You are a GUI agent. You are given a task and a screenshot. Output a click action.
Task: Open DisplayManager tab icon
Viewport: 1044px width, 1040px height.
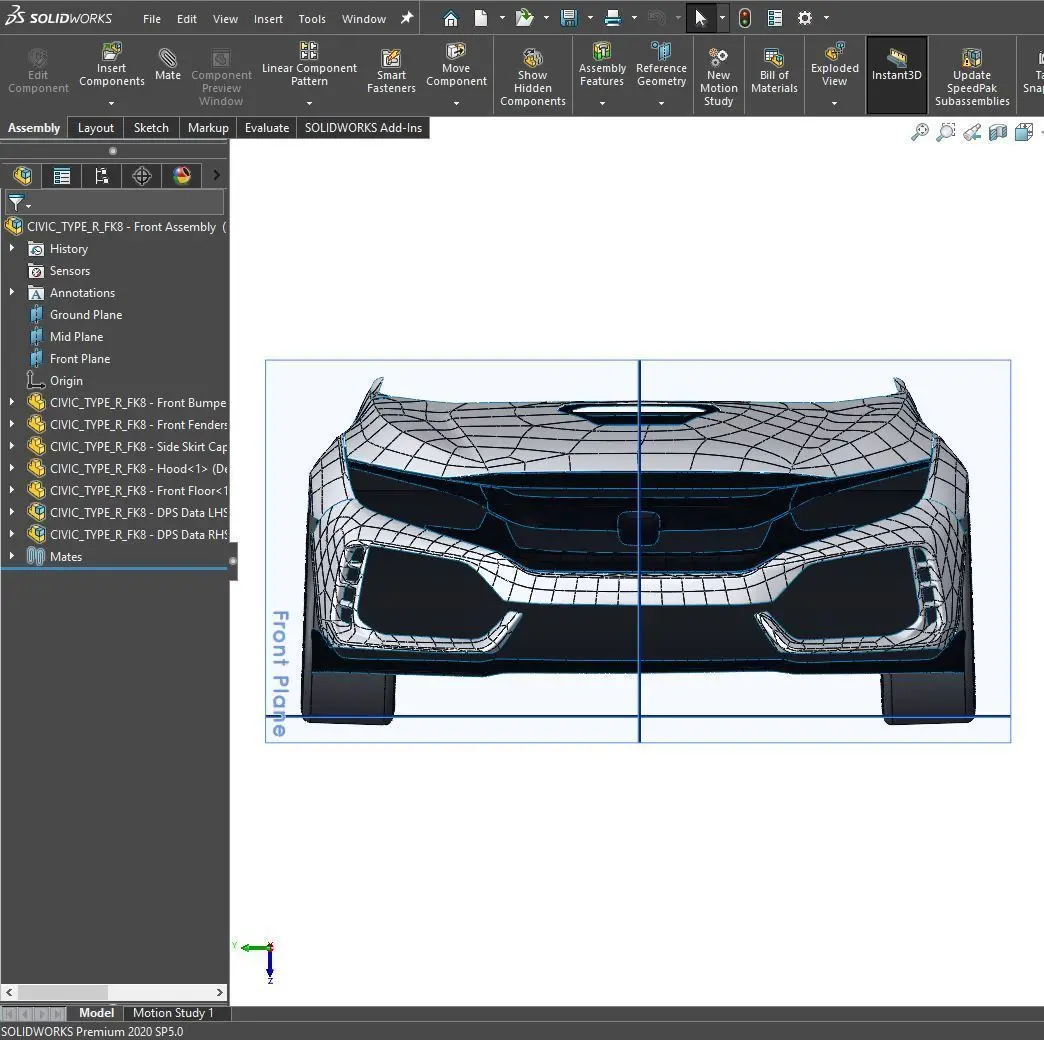[182, 176]
